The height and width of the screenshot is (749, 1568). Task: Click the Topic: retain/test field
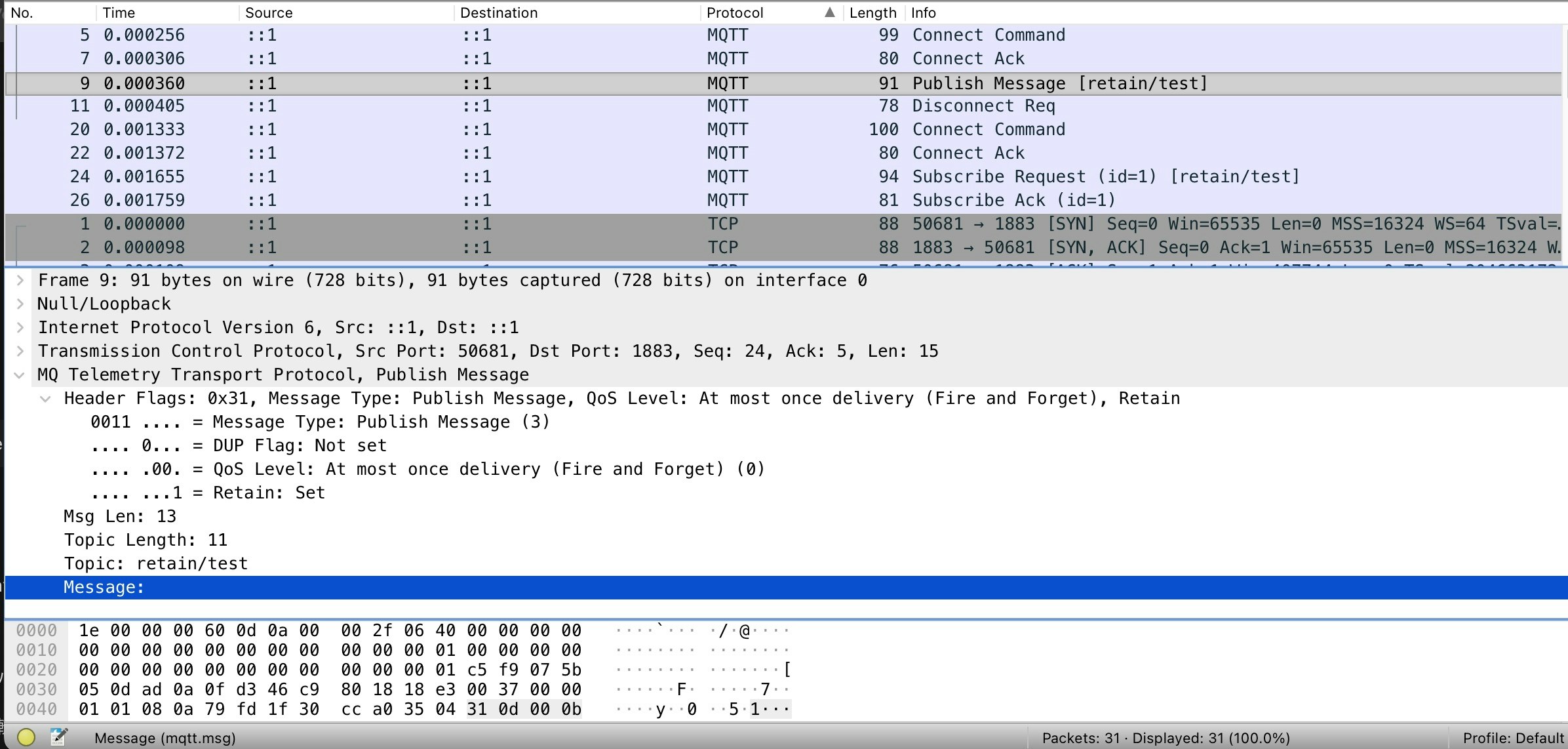[x=156, y=564]
